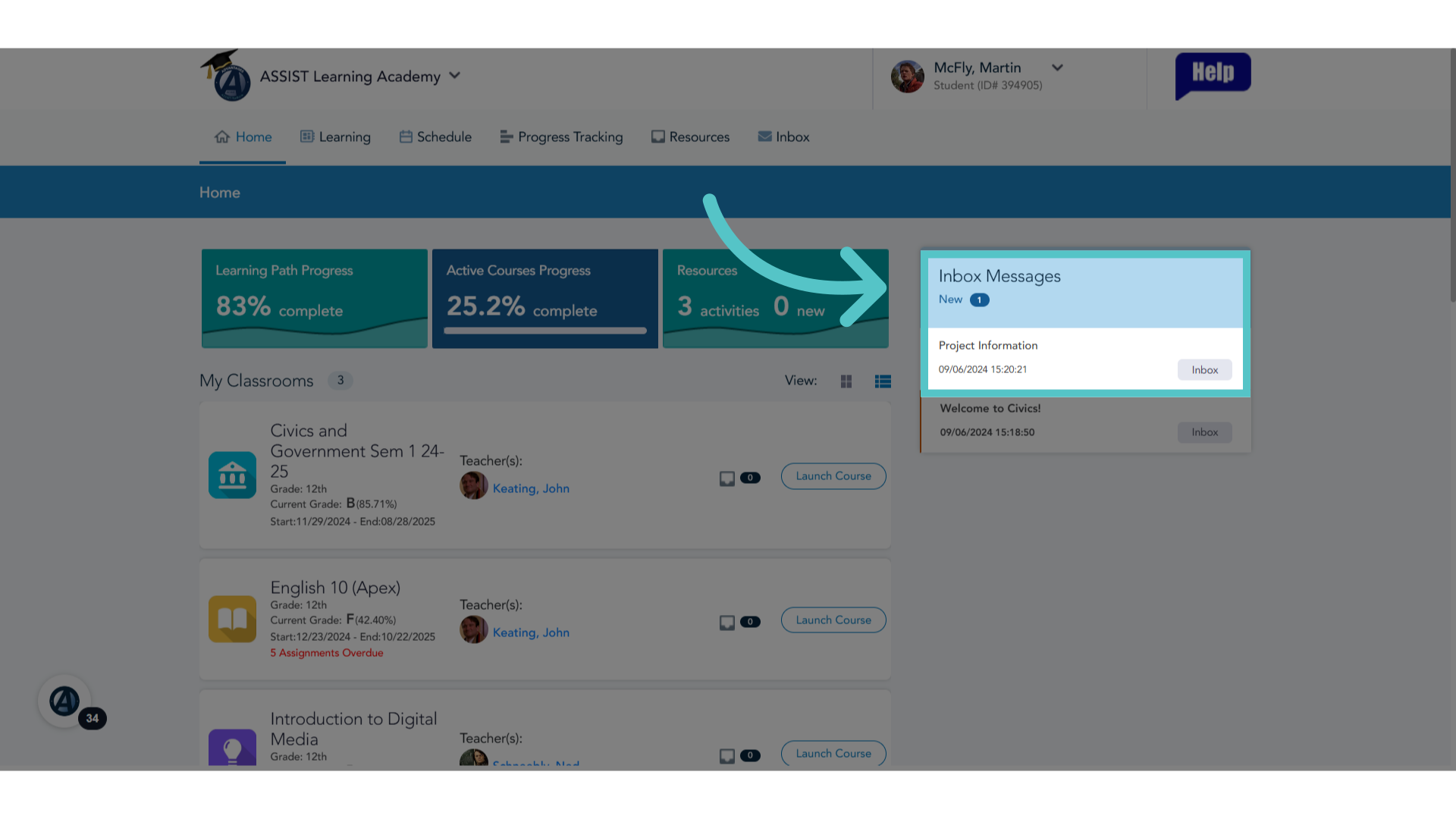Viewport: 1456px width, 819px height.
Task: Open Progress Tracking tab
Action: click(561, 137)
